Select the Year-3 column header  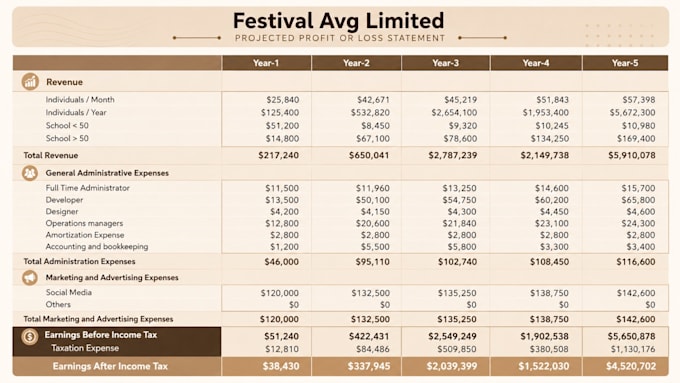coord(445,63)
